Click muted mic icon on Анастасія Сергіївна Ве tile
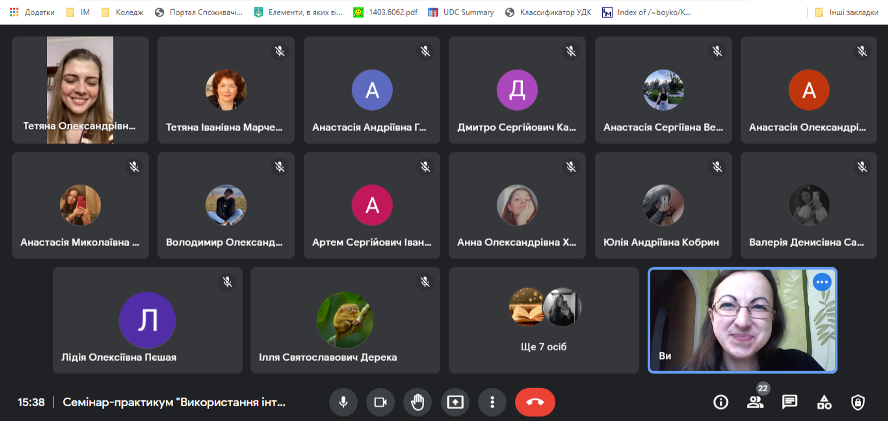Viewport: 888px width, 421px height. click(x=716, y=51)
